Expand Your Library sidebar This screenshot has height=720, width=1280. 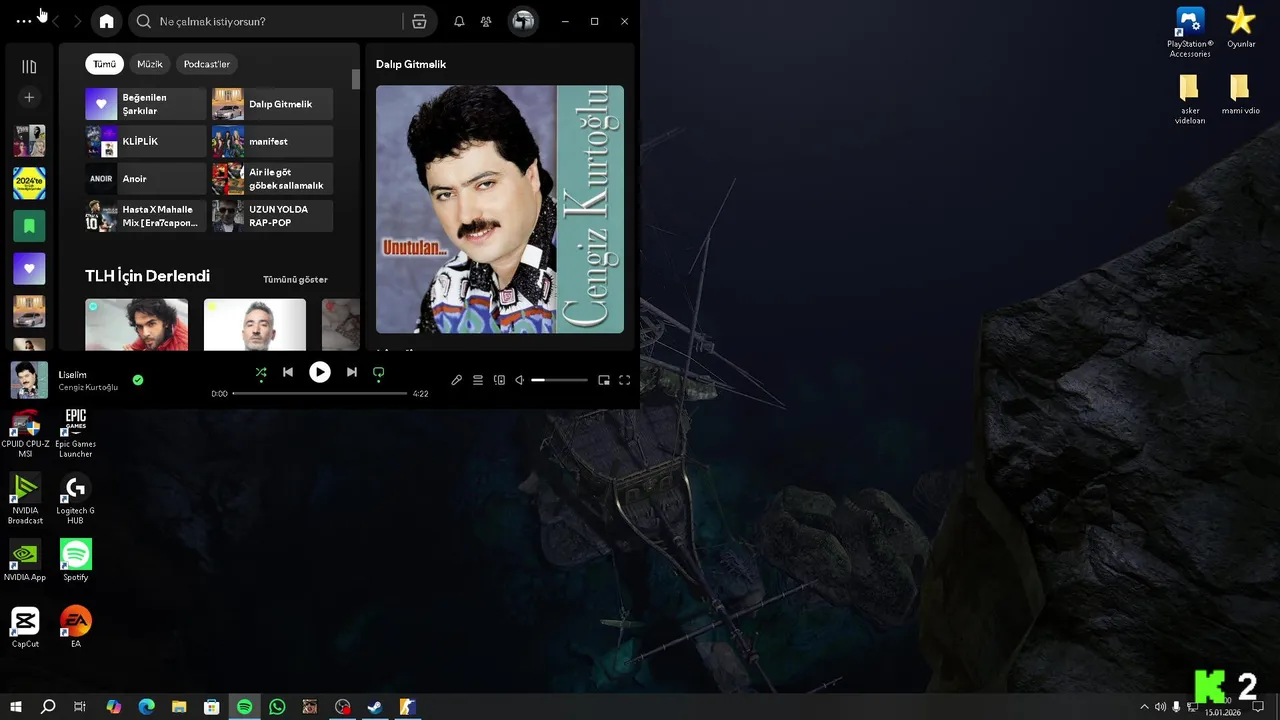(29, 67)
